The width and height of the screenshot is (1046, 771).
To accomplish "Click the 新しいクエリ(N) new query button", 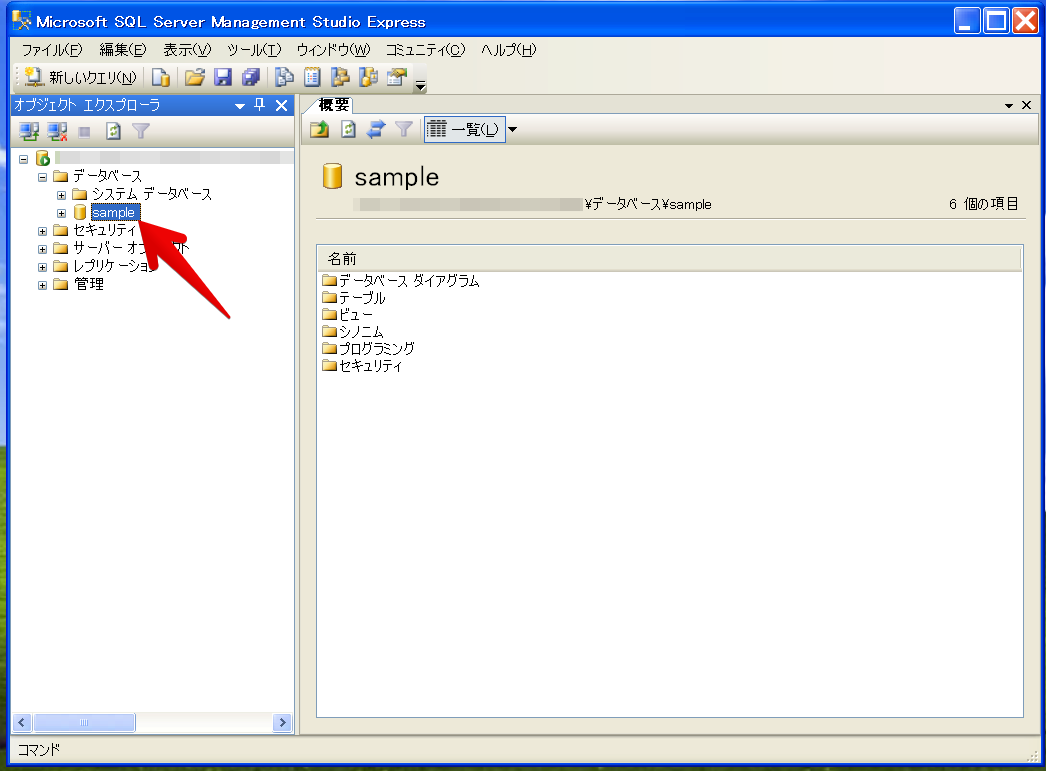I will [81, 77].
